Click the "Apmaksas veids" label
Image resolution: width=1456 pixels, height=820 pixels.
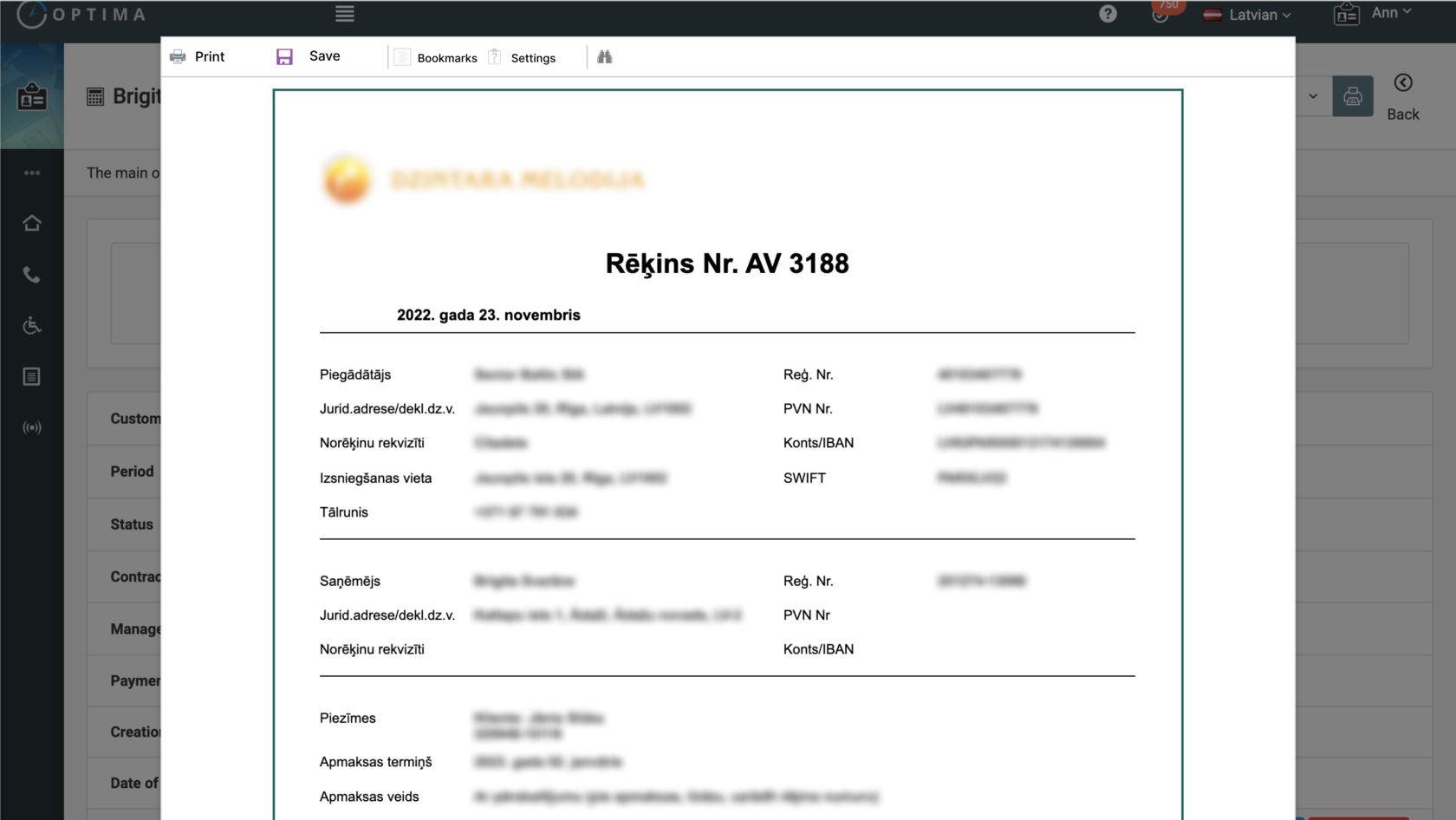(x=369, y=797)
